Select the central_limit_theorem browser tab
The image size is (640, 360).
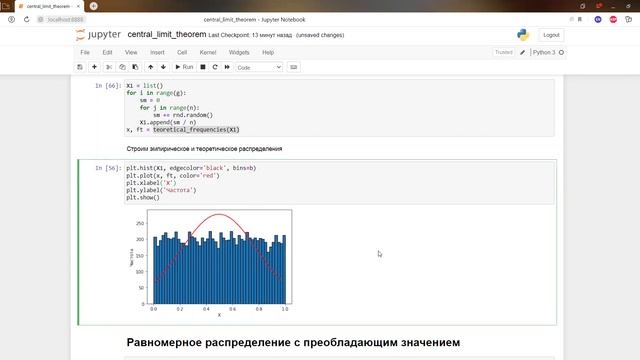[49, 6]
